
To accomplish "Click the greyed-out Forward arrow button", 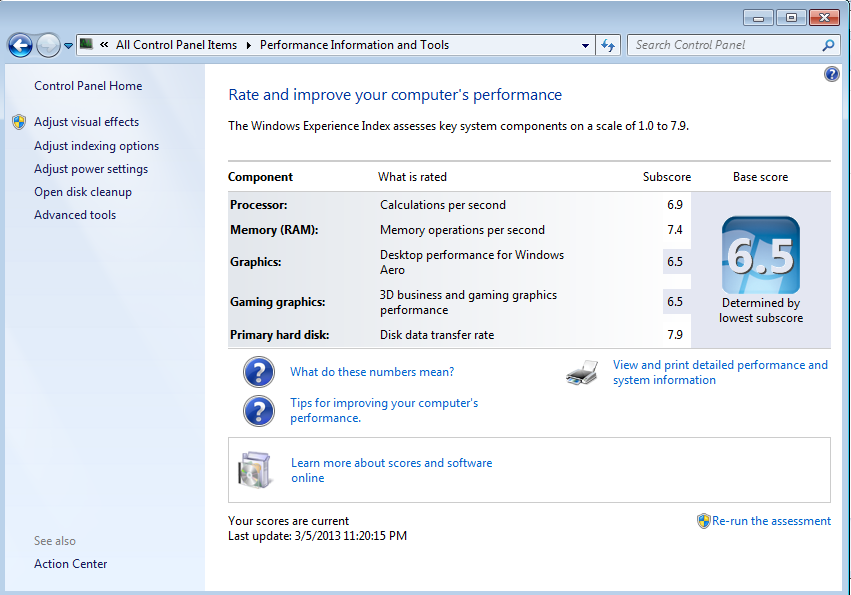I will click(x=48, y=45).
